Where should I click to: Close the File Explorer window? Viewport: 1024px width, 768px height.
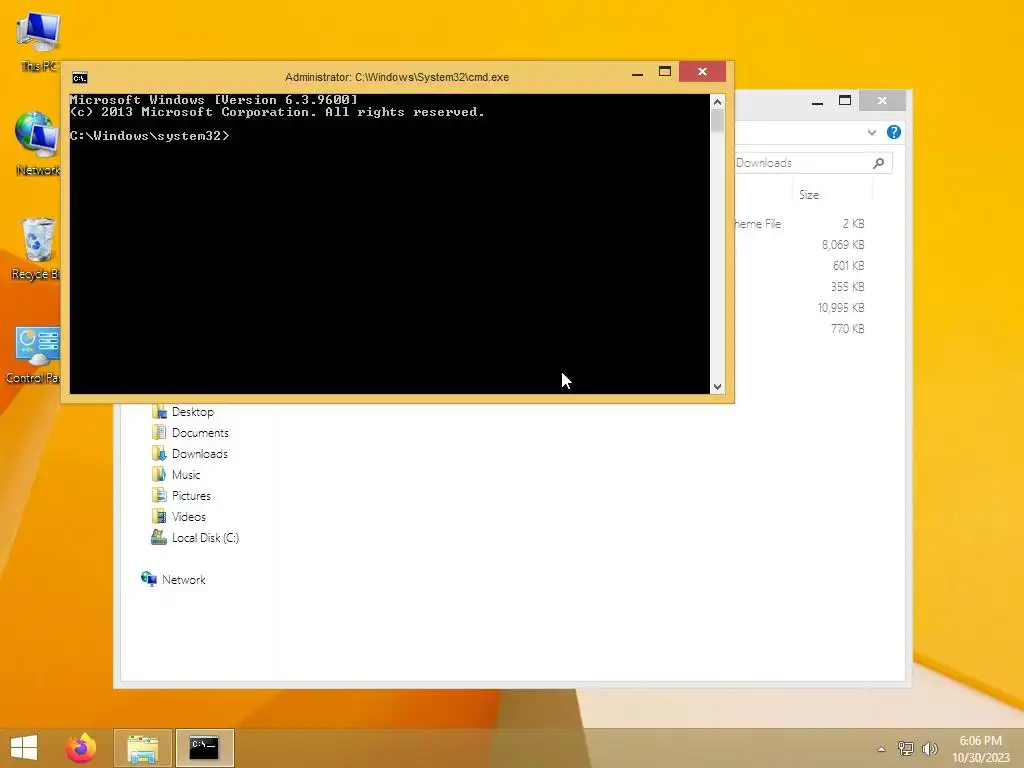(x=882, y=100)
